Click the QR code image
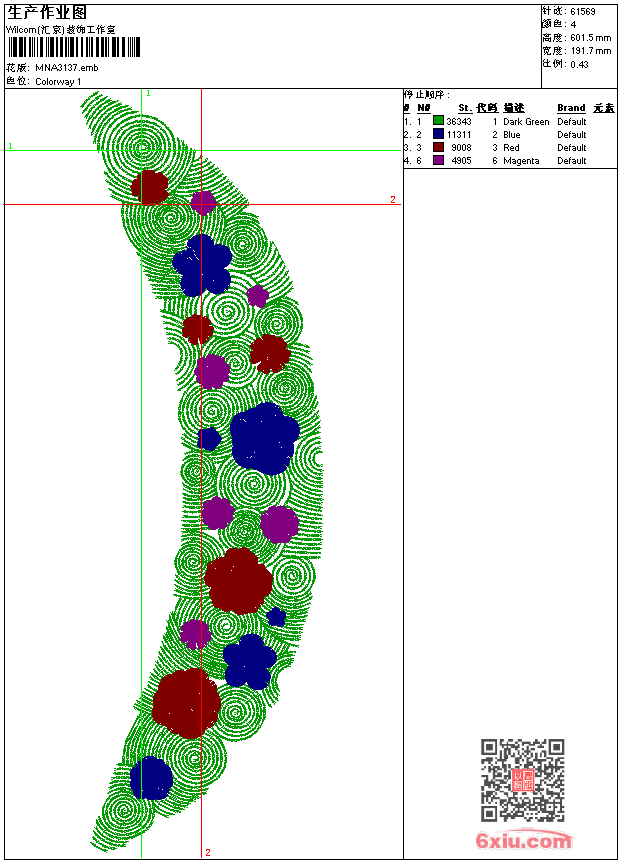This screenshot has height=860, width=620. [522, 779]
